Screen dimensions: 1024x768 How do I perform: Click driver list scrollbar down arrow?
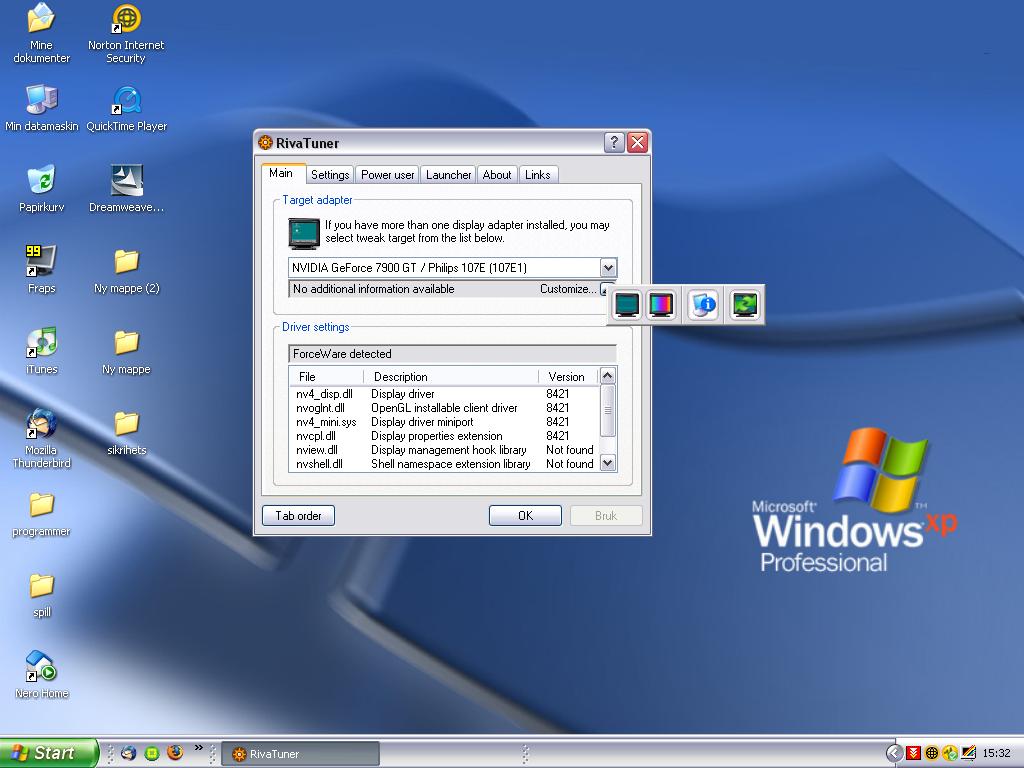tap(607, 463)
